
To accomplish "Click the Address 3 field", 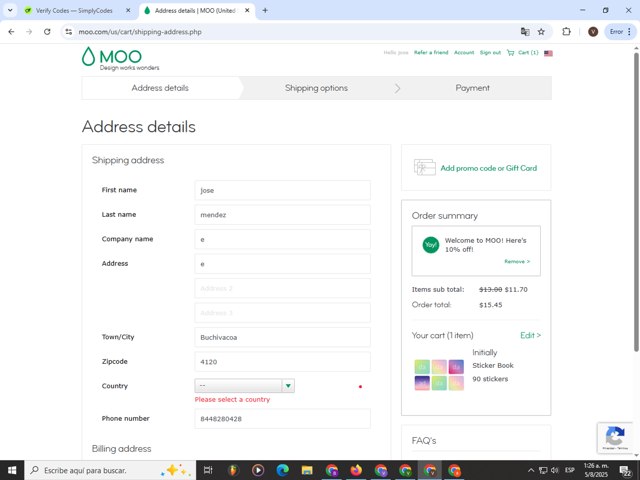I will (x=282, y=313).
